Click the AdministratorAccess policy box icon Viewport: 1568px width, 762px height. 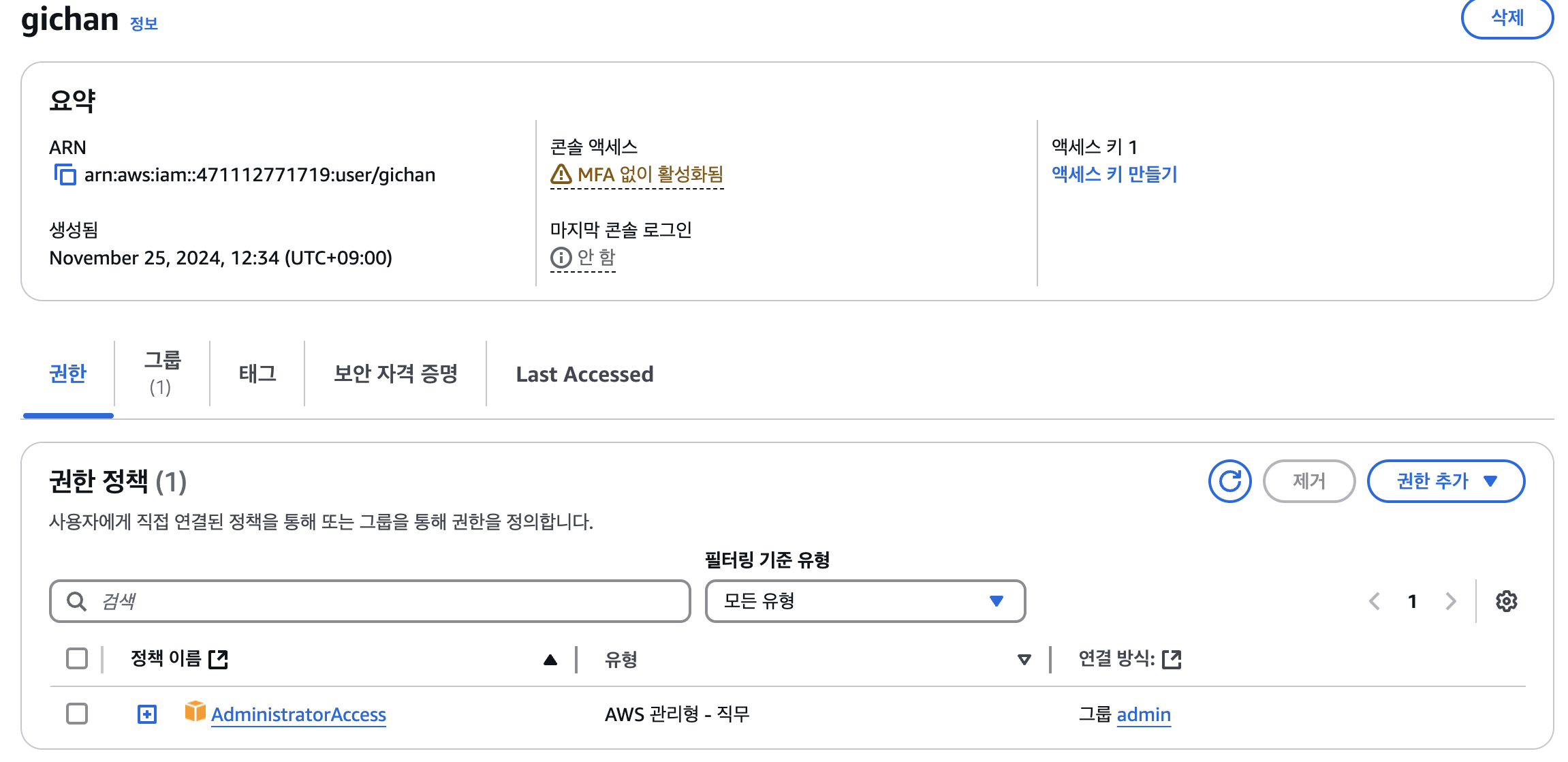click(195, 712)
